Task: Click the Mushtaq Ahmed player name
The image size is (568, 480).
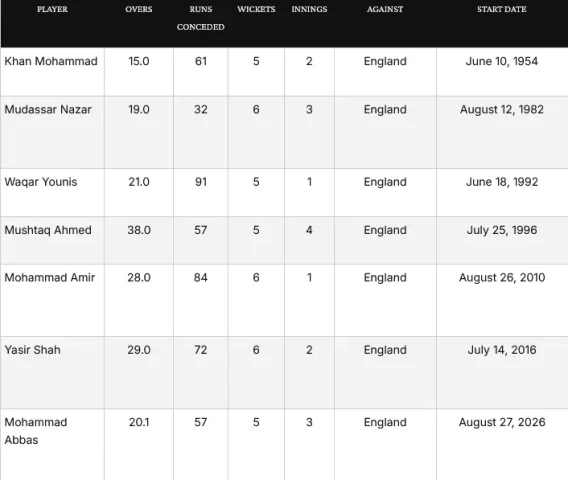Action: [x=48, y=230]
